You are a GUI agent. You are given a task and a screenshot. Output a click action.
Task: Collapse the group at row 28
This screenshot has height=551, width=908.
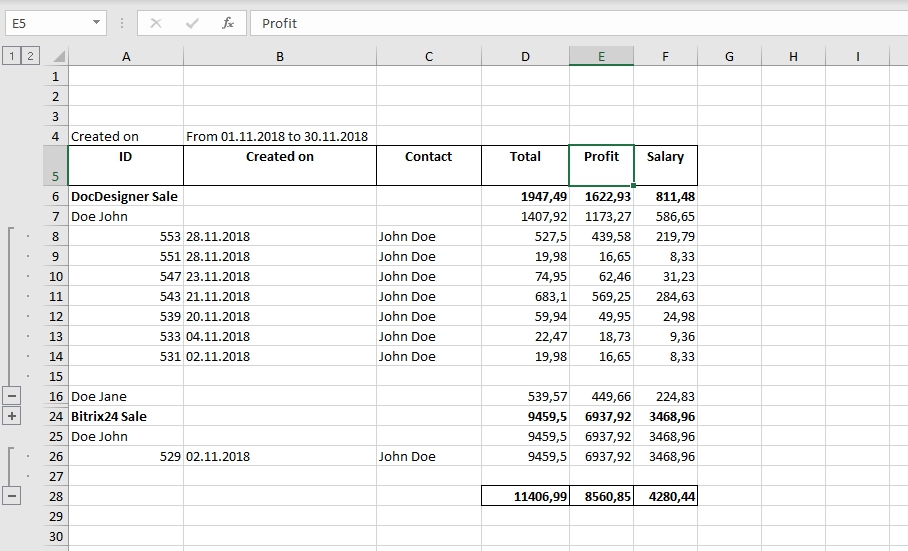pyautogui.click(x=12, y=496)
